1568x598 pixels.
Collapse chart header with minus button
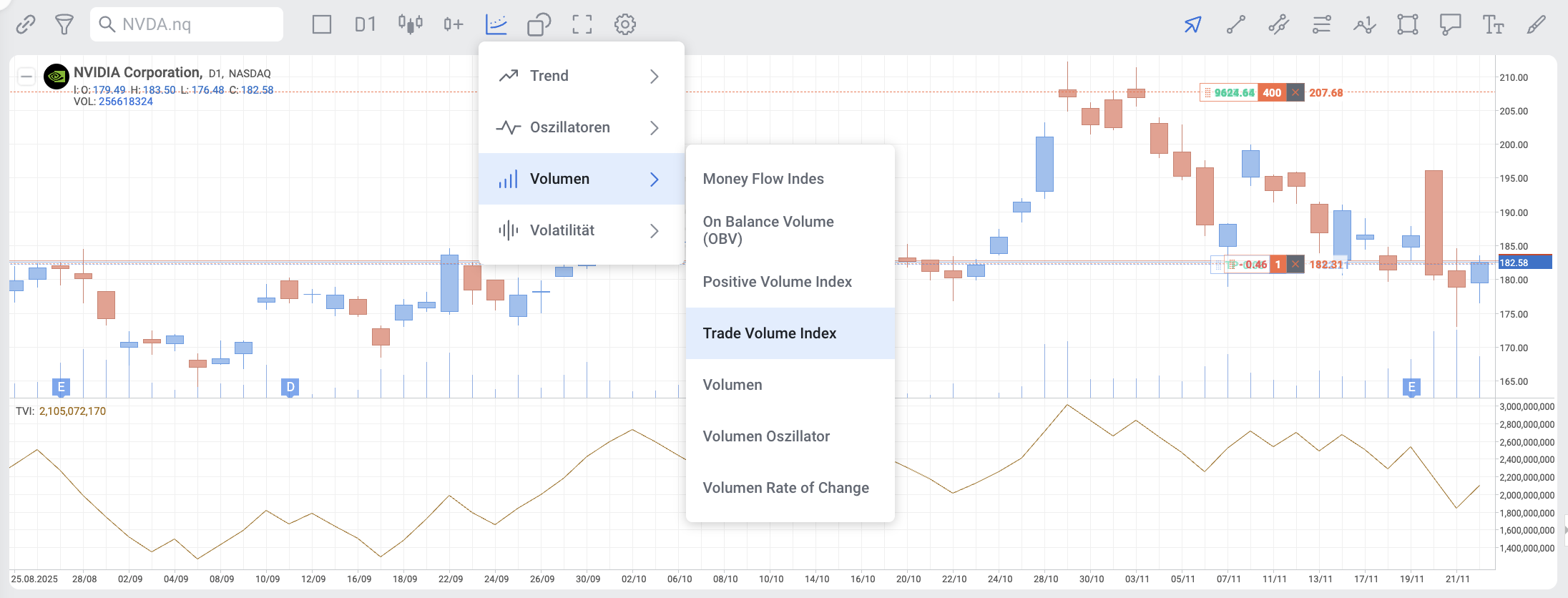(26, 76)
